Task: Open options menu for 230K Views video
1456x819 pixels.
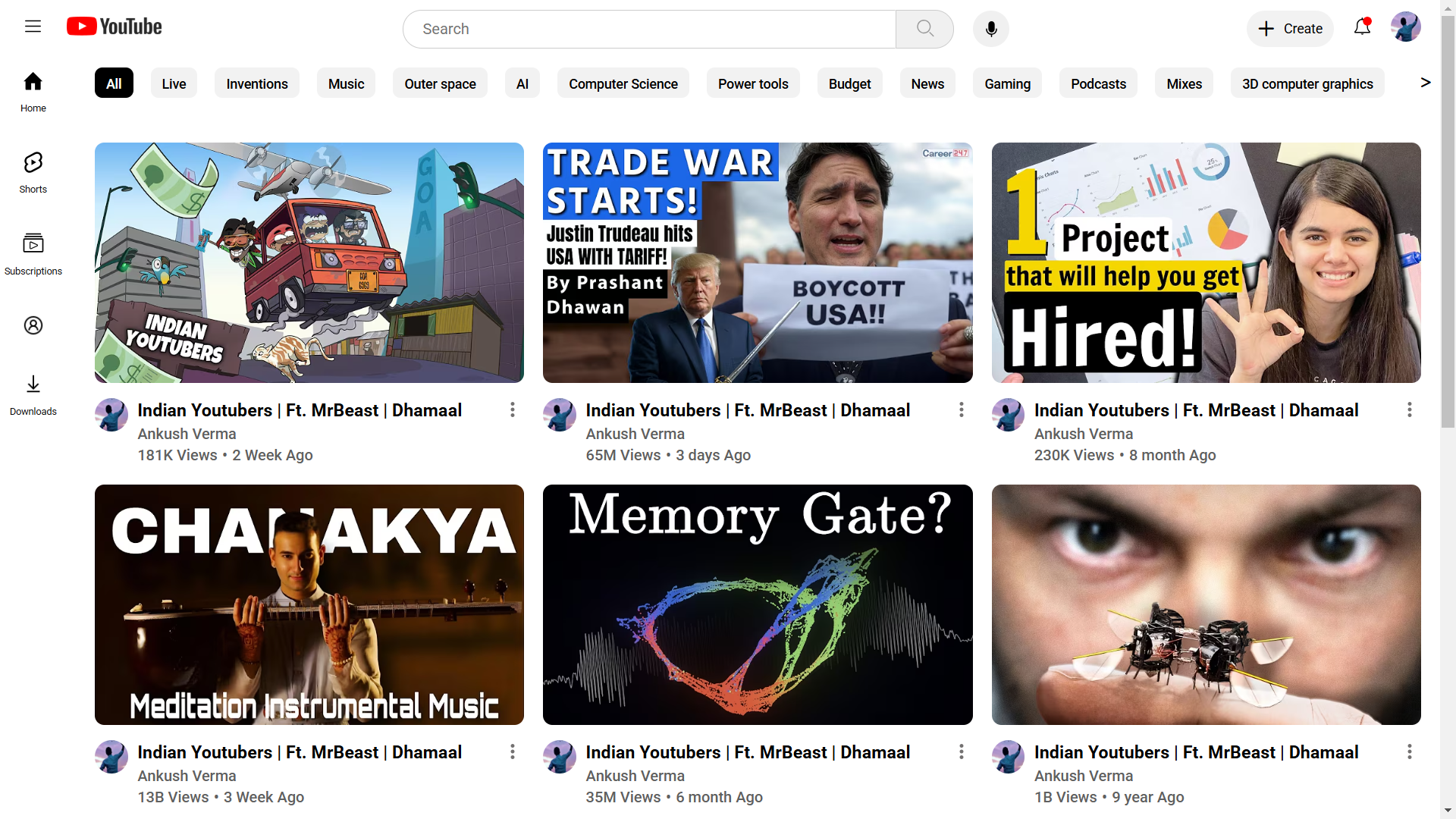Action: [1409, 409]
